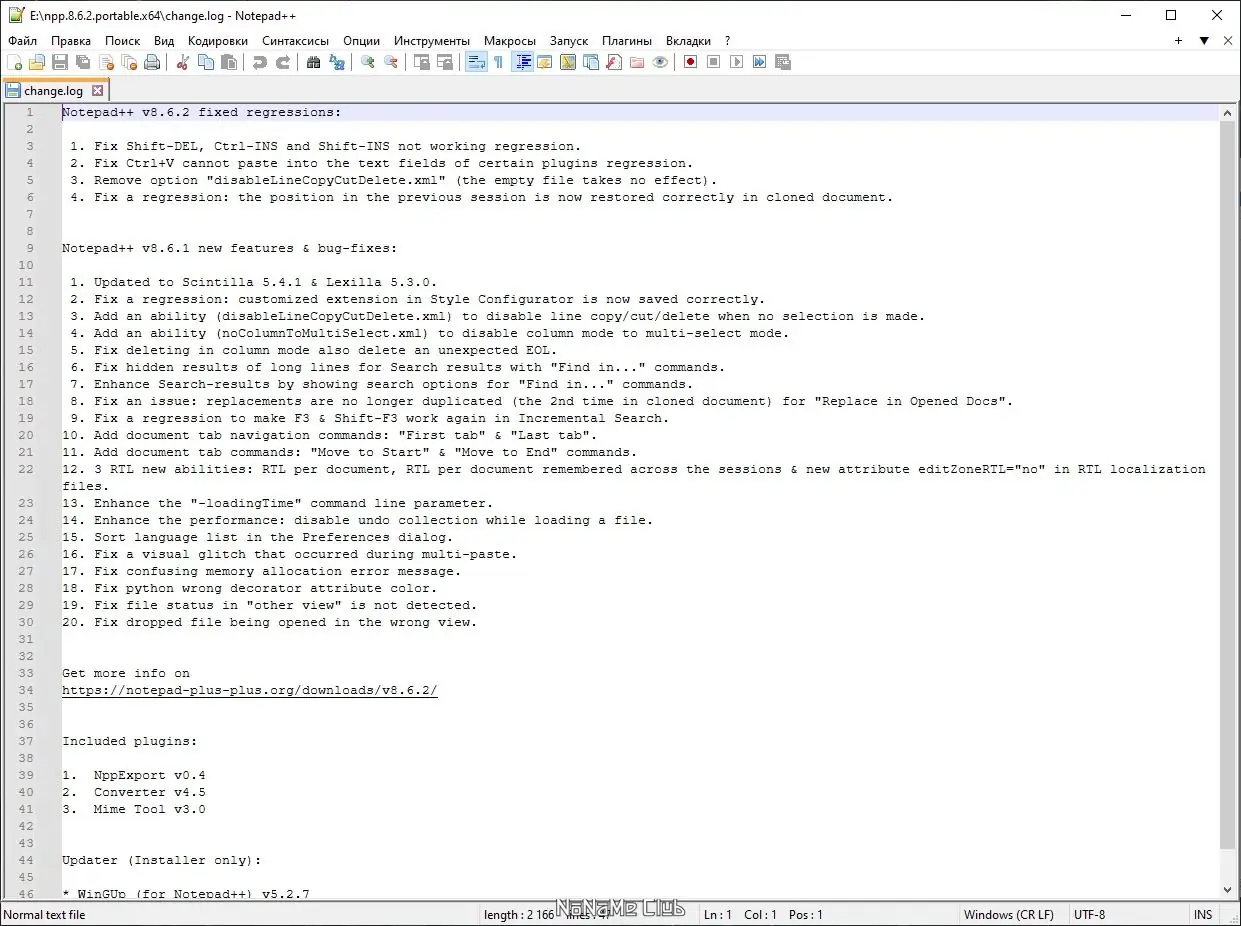The width and height of the screenshot is (1241, 926).
Task: Open the Запуск menu
Action: (x=569, y=41)
